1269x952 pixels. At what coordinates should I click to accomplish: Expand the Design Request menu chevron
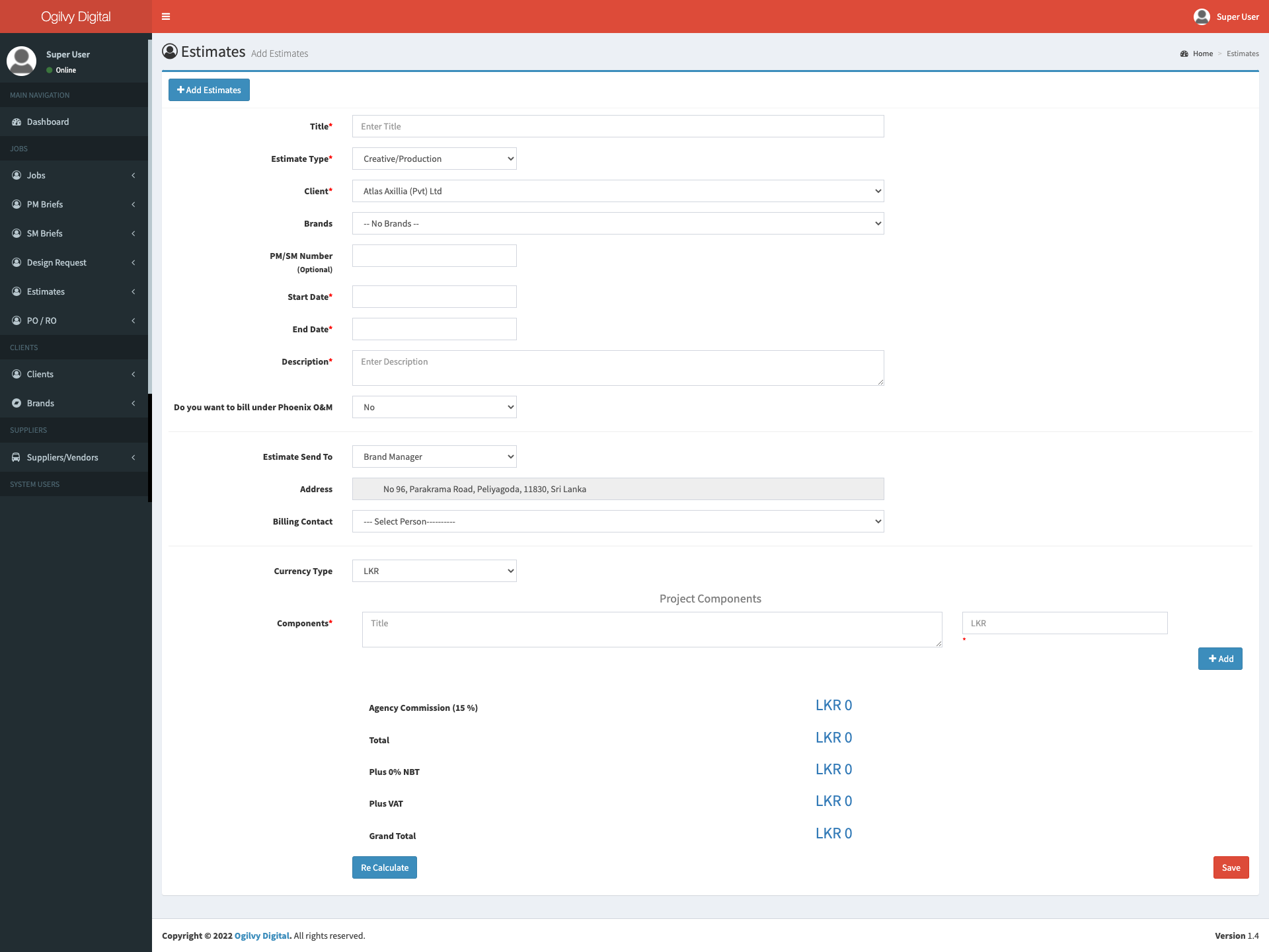(x=134, y=262)
